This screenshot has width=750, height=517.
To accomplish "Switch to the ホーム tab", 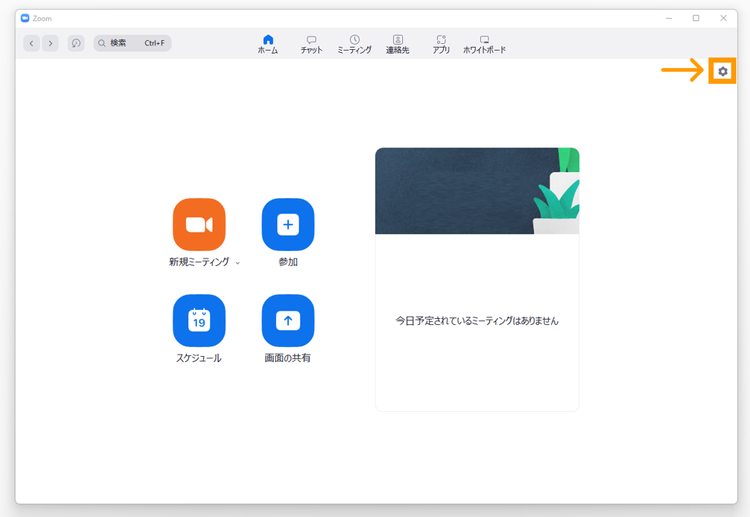I will coord(268,44).
